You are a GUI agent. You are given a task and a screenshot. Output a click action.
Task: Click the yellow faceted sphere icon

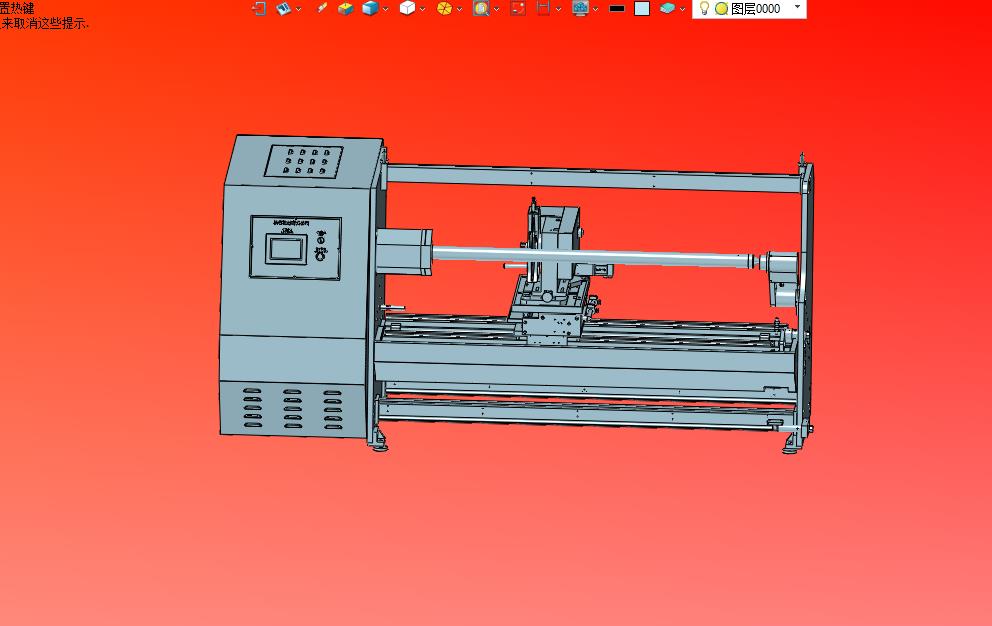point(445,8)
